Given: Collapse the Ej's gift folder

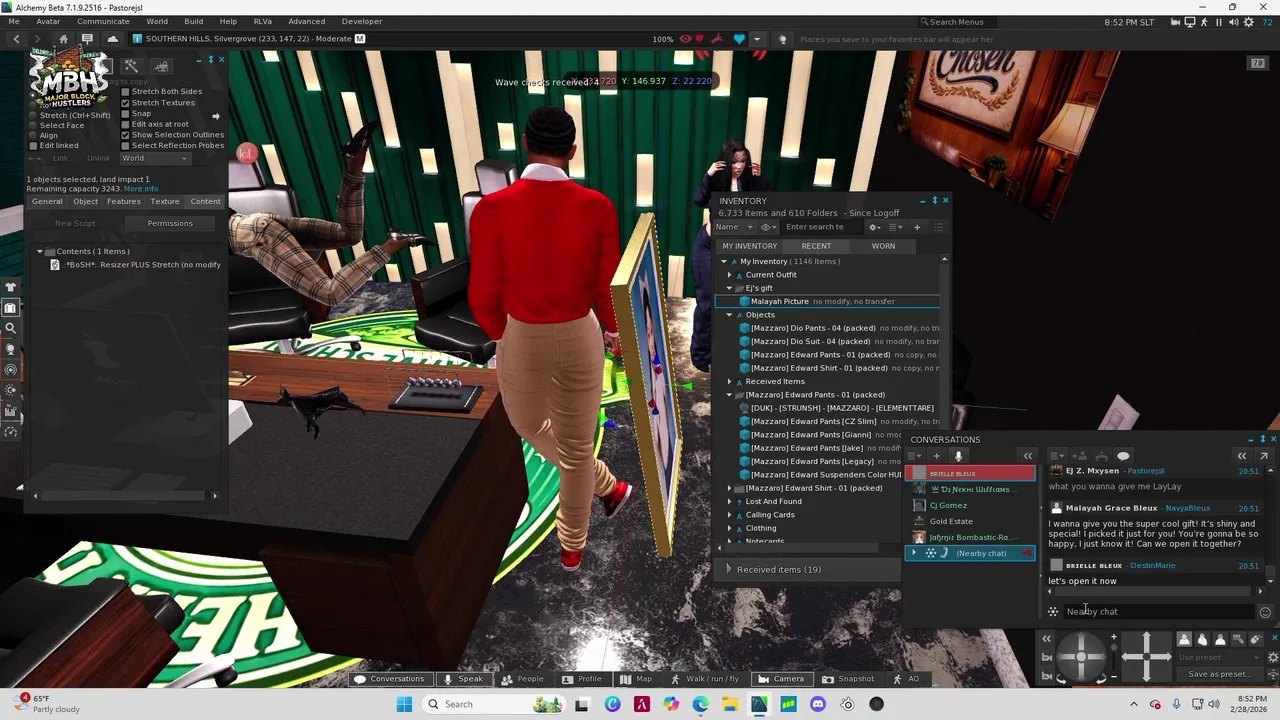Looking at the screenshot, I should pyautogui.click(x=729, y=288).
